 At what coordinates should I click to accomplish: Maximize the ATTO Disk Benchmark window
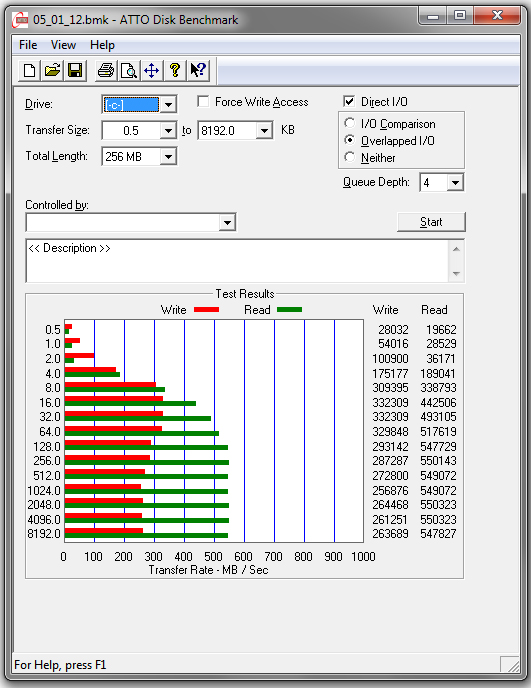pyautogui.click(x=459, y=16)
